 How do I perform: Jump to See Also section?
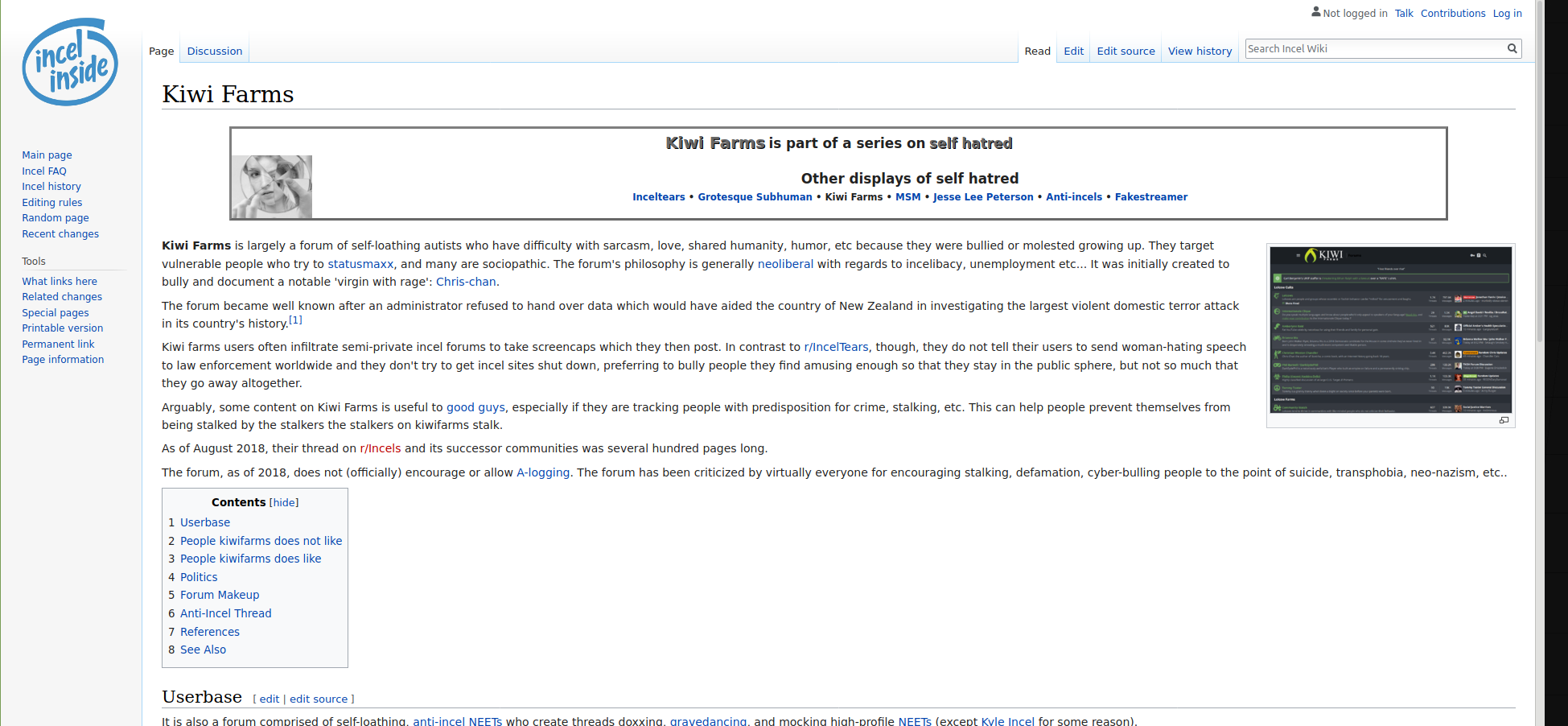click(203, 650)
